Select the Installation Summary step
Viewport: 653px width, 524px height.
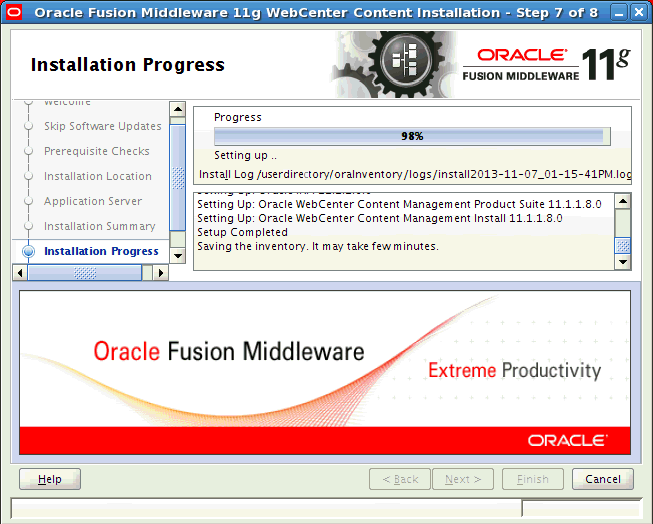[x=100, y=226]
